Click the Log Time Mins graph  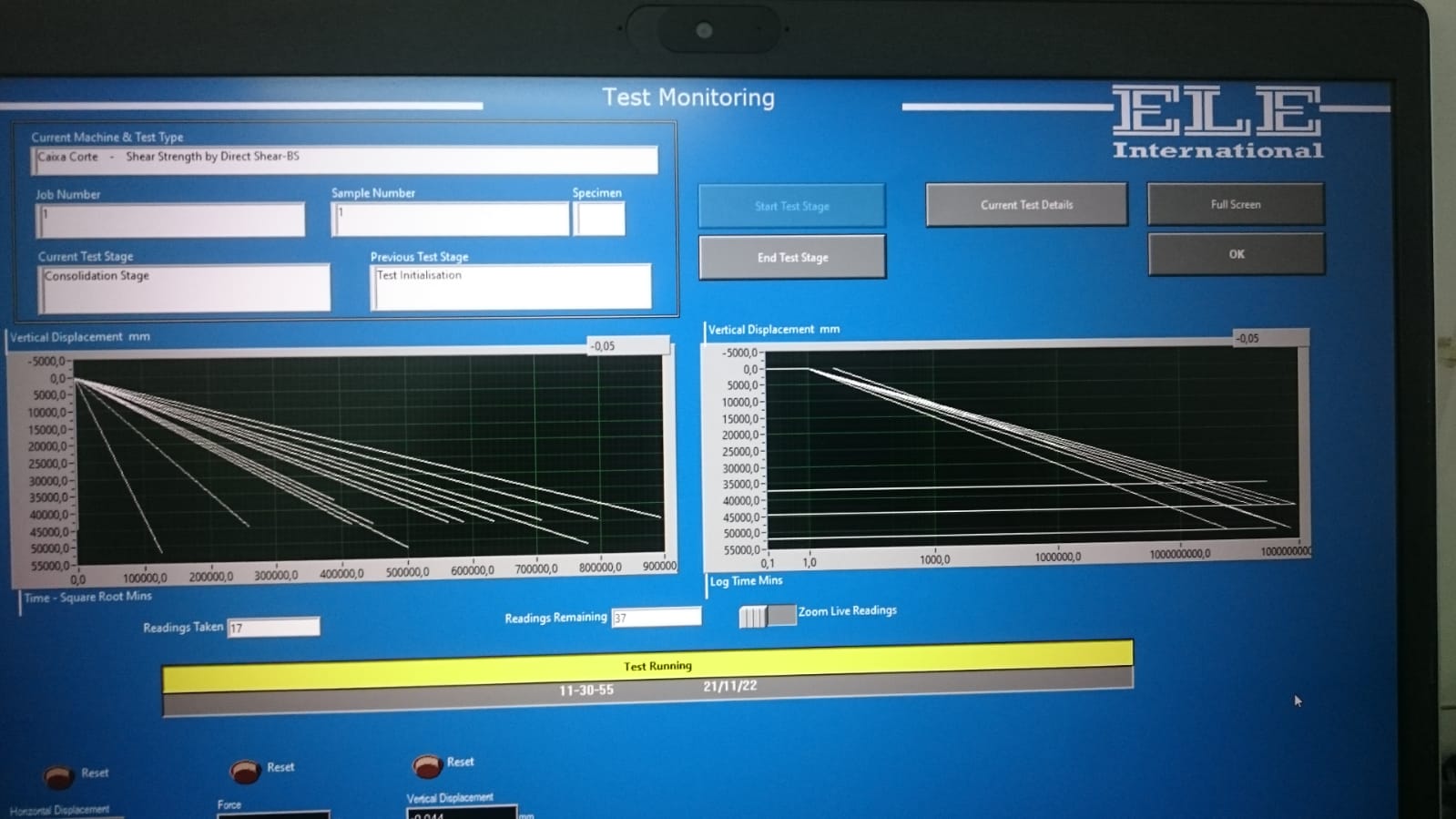pos(1032,448)
